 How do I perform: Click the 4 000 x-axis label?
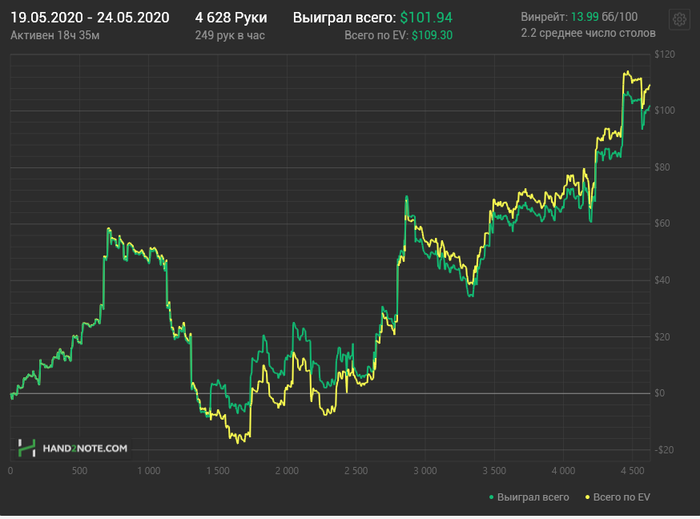click(x=563, y=471)
